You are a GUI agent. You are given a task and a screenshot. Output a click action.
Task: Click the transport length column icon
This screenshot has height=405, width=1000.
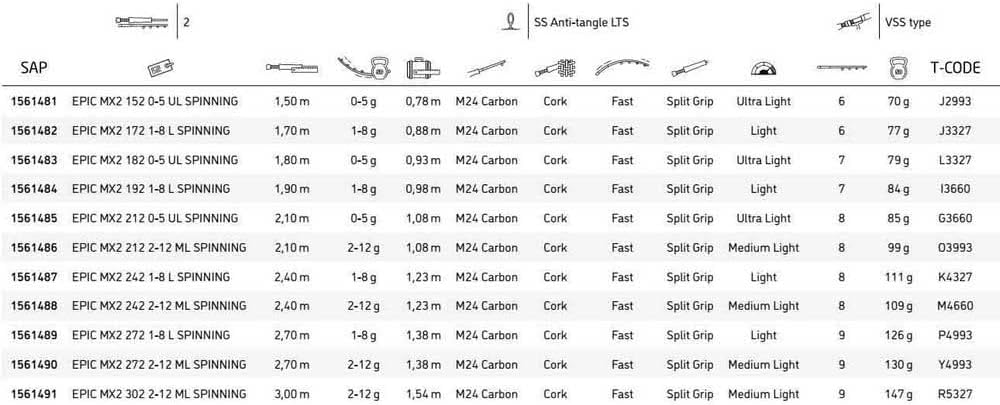(424, 68)
